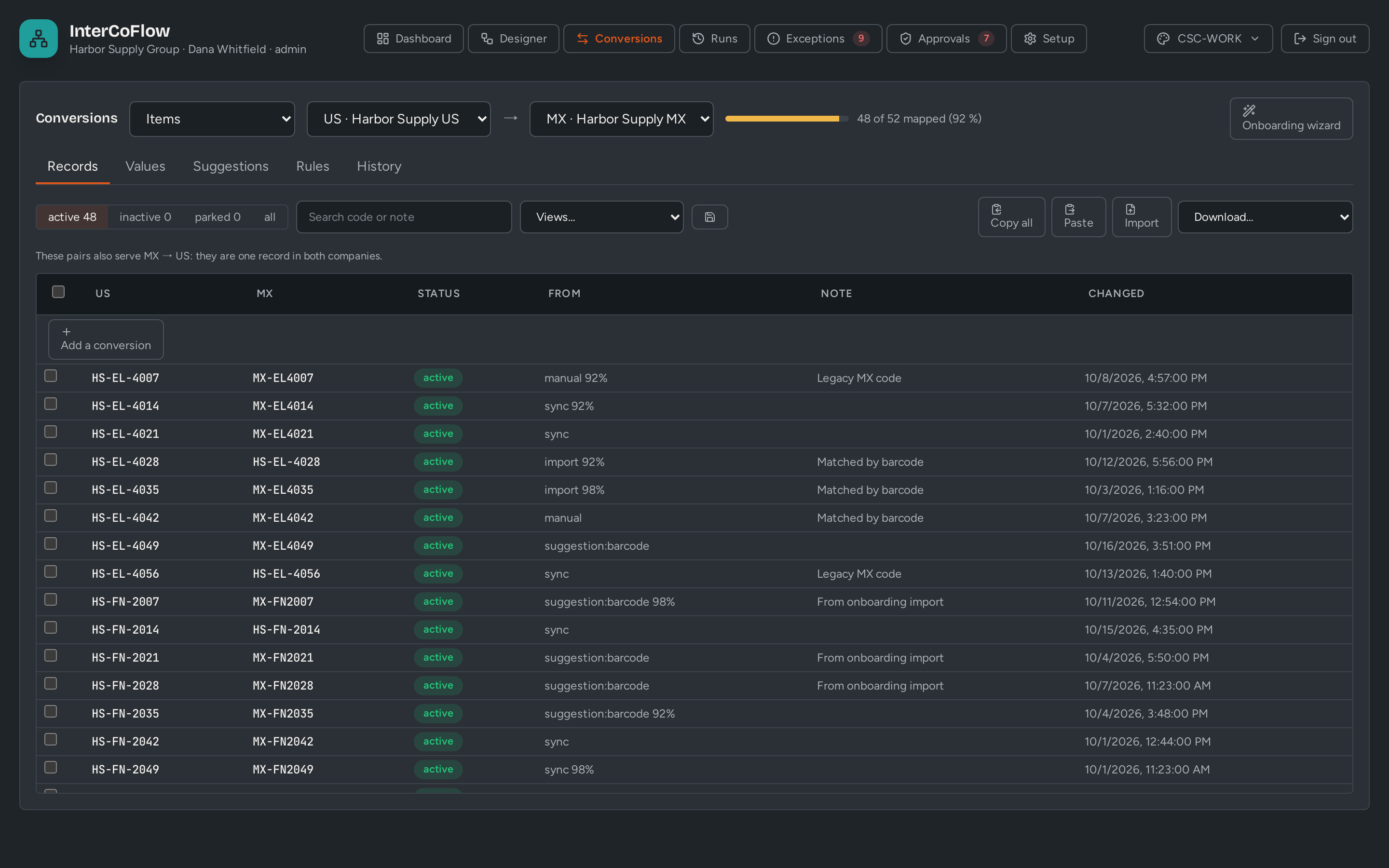Click the Import file icon

pos(1130,209)
